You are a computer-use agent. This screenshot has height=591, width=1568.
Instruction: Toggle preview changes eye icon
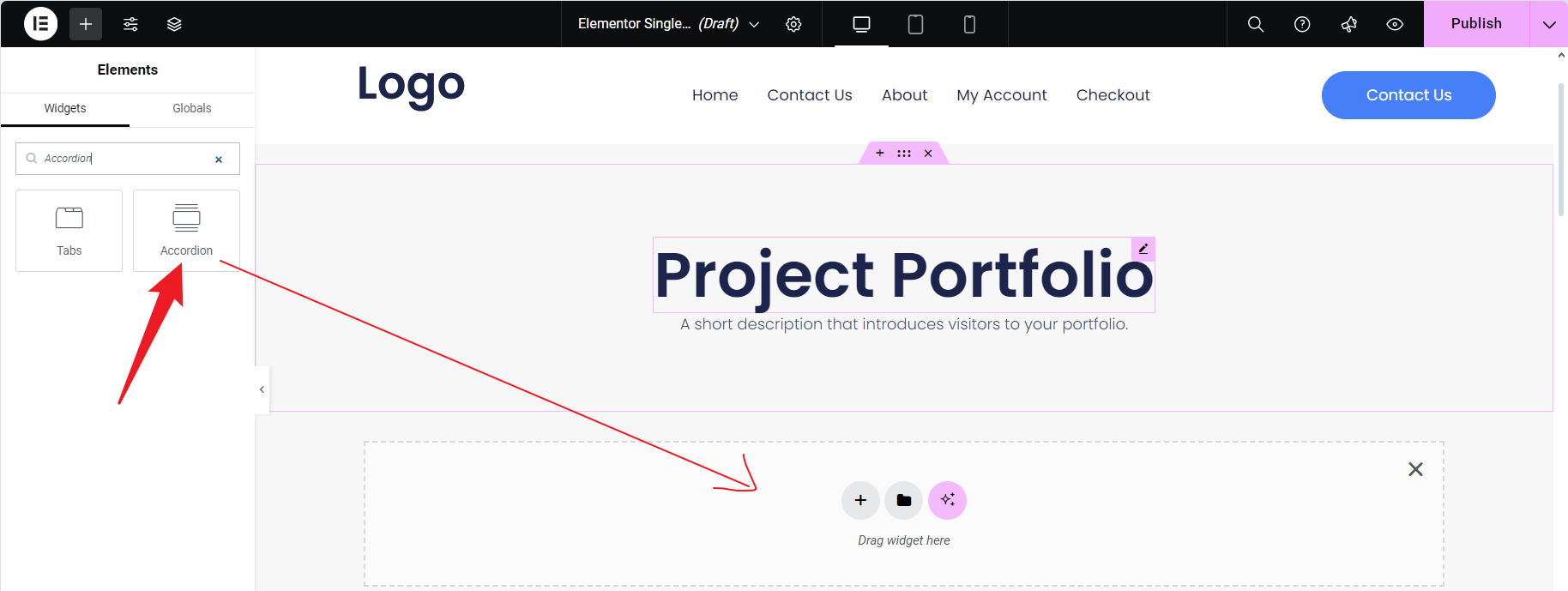[1395, 24]
